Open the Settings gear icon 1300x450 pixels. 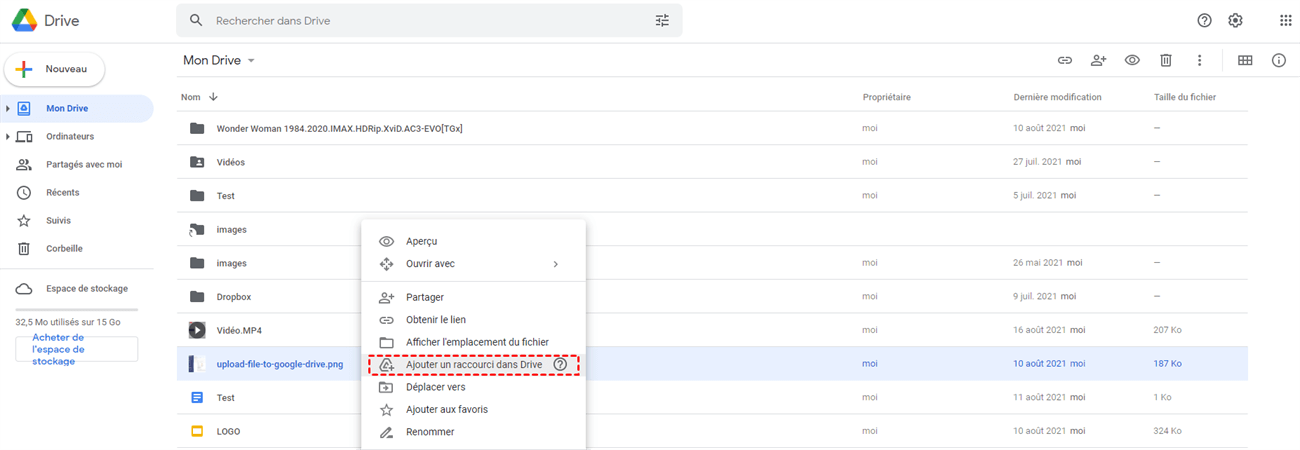(x=1235, y=20)
